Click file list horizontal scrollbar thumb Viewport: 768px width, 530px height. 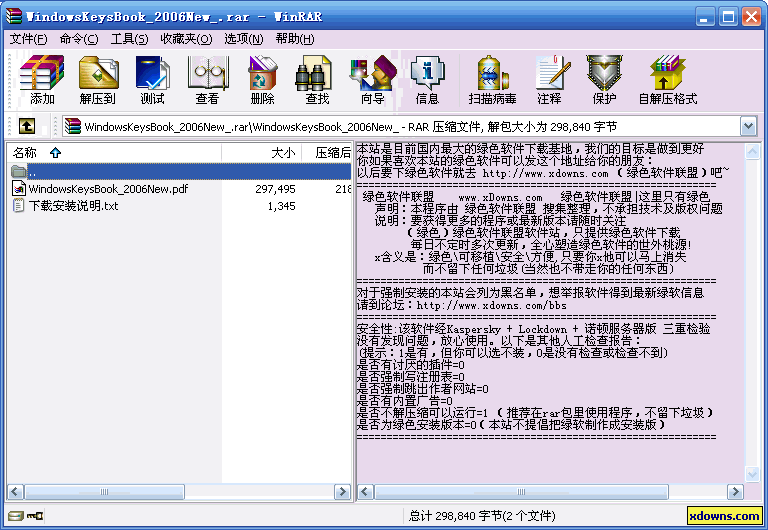[x=104, y=491]
